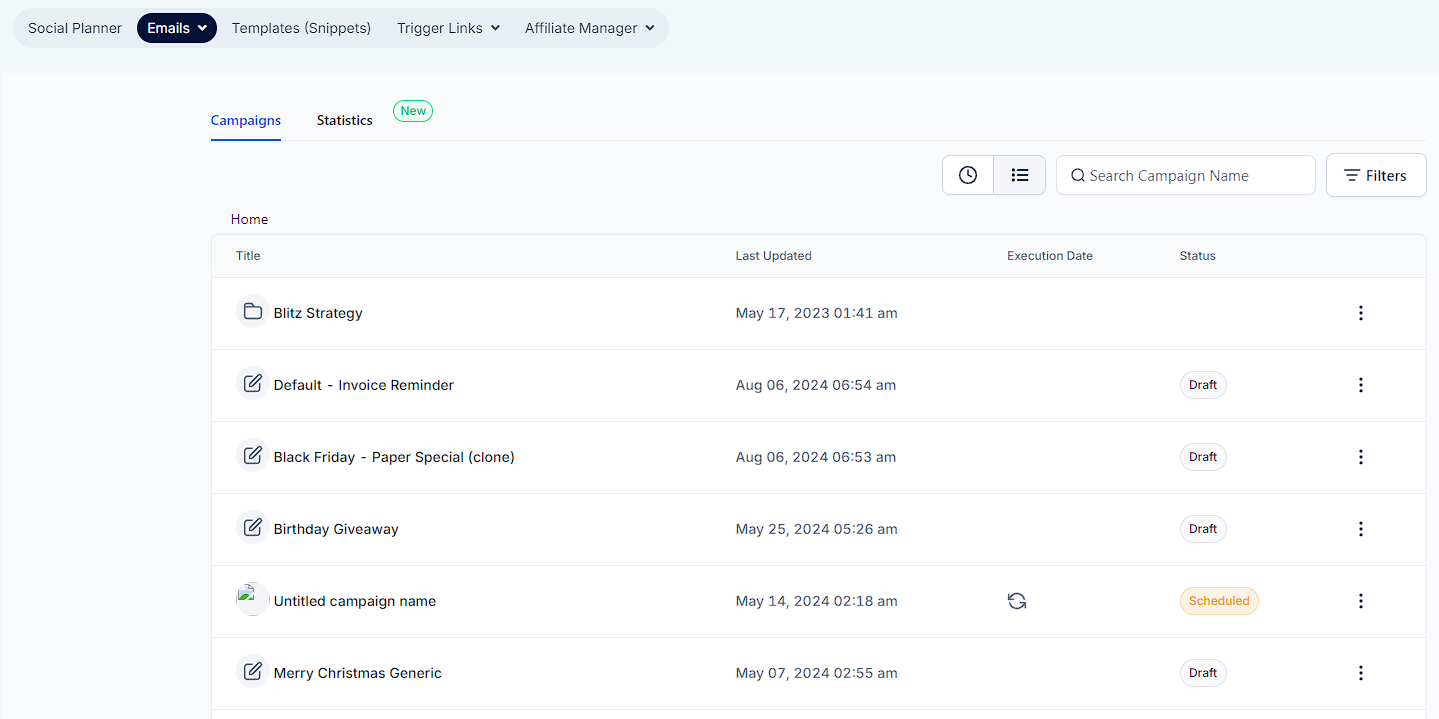This screenshot has height=719, width=1439.
Task: Focus the Search Campaign Name field
Action: click(x=1186, y=175)
